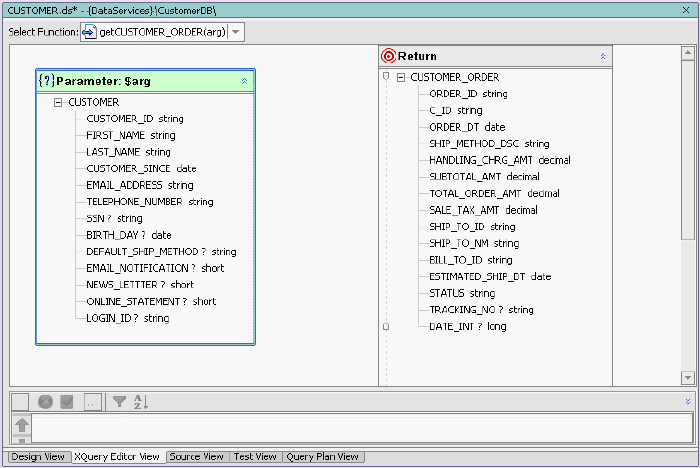This screenshot has width=700, height=468.
Task: Switch to the Design View tab
Action: point(38,457)
